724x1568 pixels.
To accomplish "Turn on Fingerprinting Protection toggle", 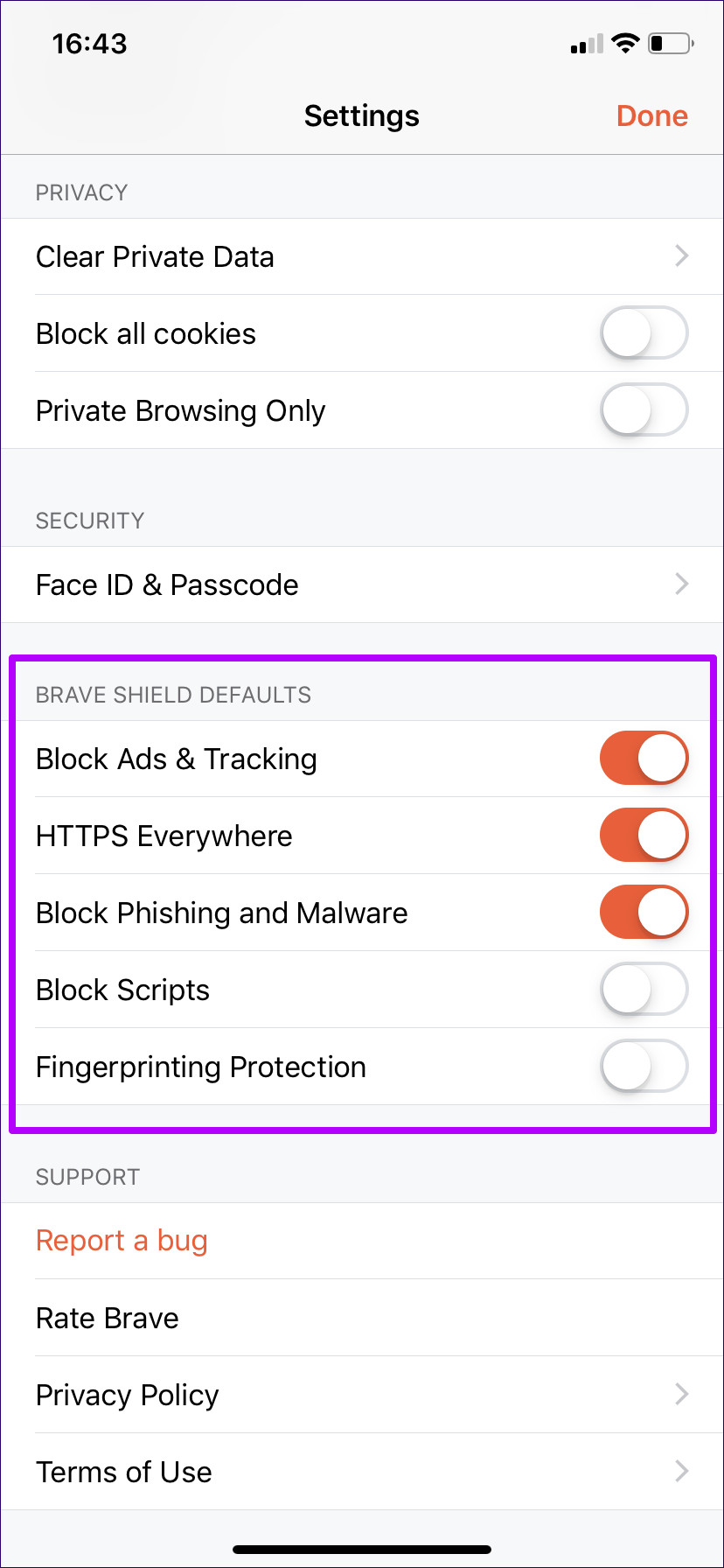I will click(x=644, y=1067).
